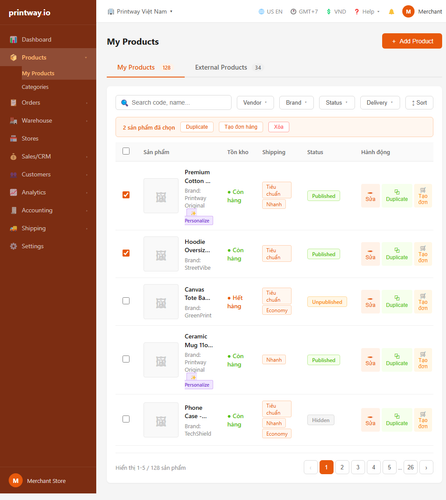Click the Sort button
The image size is (446, 500).
click(419, 103)
